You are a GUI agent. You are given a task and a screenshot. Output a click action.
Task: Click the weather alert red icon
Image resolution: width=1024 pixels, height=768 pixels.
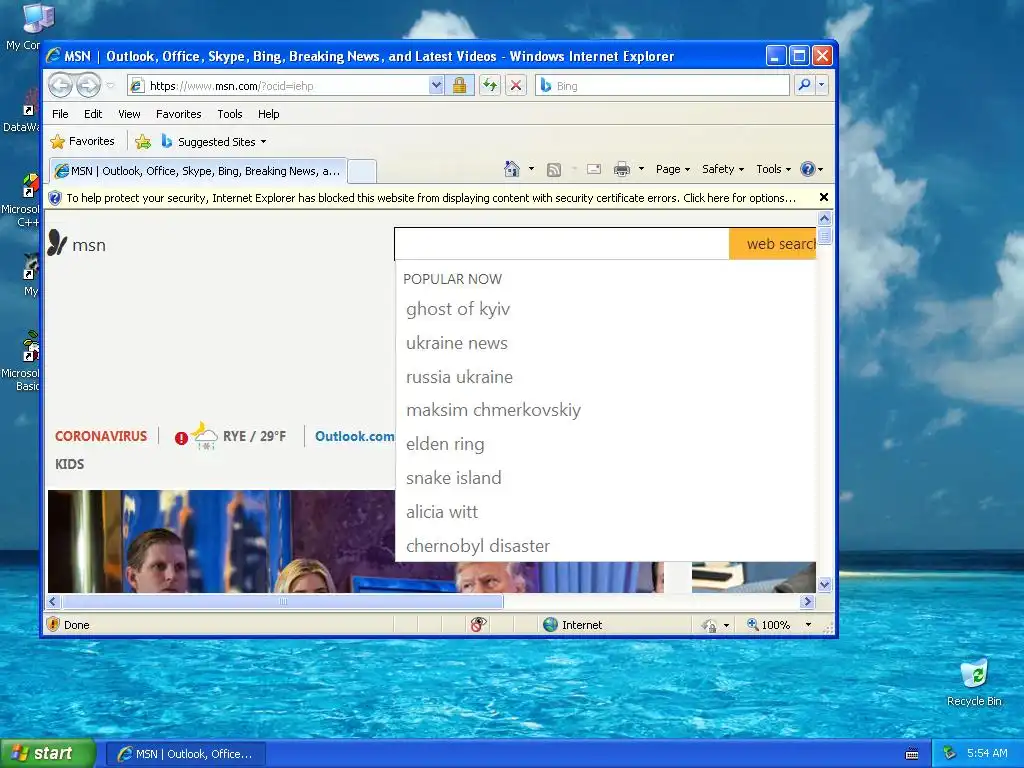coord(181,438)
